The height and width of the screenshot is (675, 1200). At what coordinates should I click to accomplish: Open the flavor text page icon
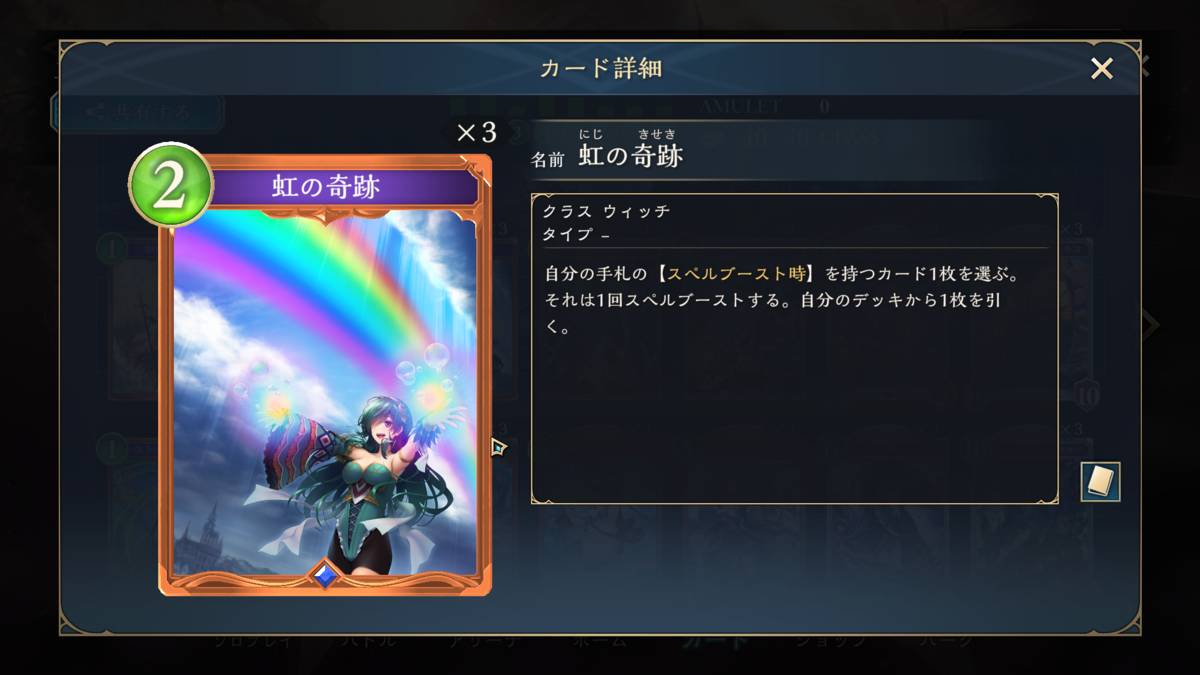click(x=1100, y=482)
